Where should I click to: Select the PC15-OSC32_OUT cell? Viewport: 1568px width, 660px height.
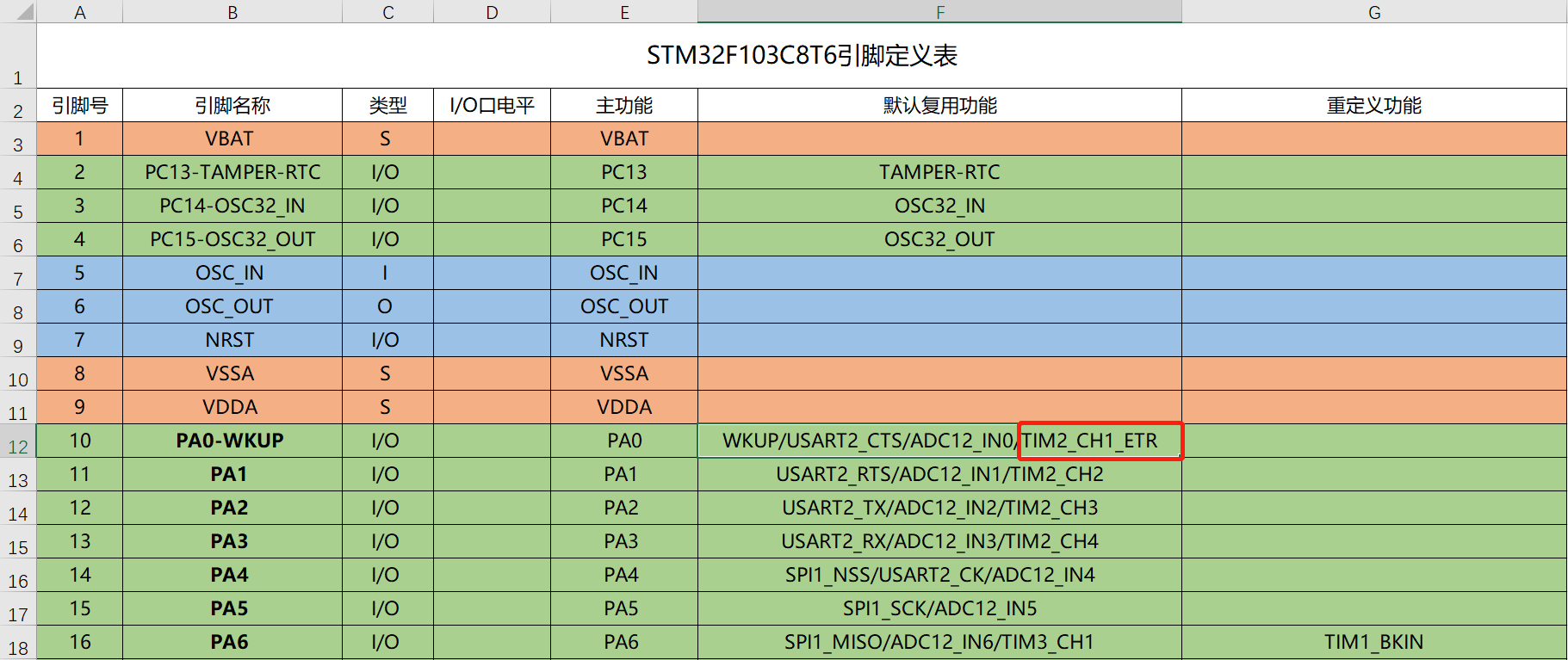232,239
